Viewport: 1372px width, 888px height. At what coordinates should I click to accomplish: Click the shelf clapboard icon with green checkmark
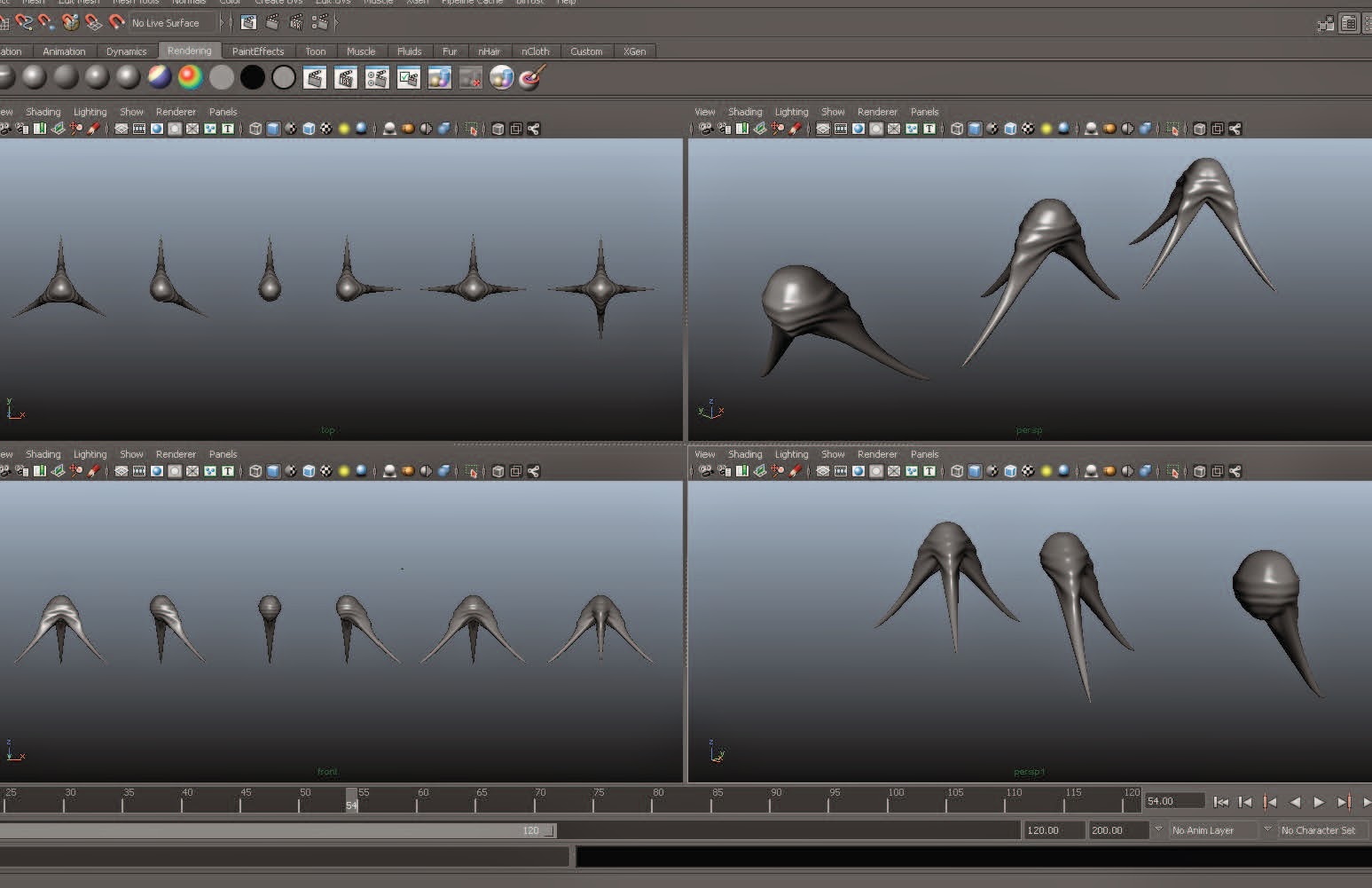[x=408, y=77]
